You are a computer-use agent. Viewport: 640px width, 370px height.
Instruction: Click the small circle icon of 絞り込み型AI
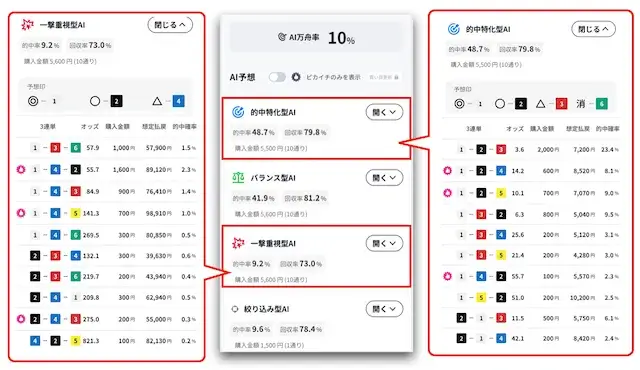tap(235, 309)
